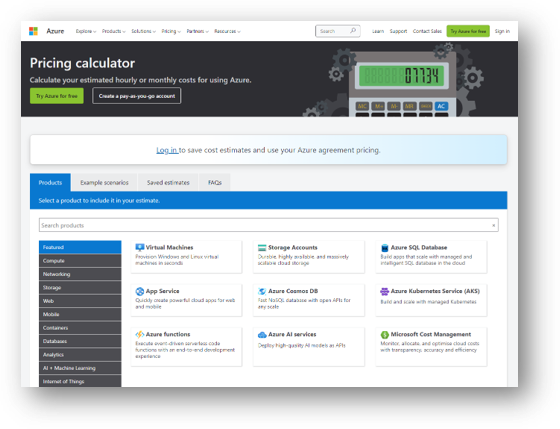Select the Compute category
The height and width of the screenshot is (429, 560).
(x=80, y=261)
